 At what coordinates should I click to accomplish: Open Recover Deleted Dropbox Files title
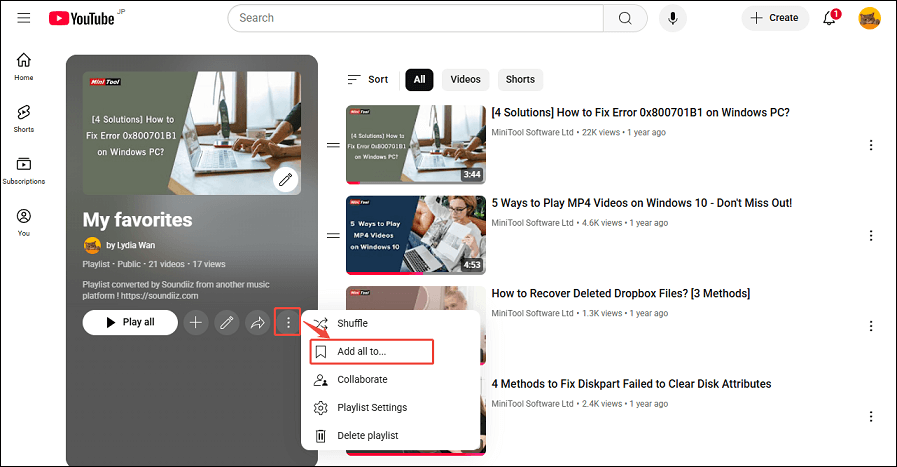tap(621, 294)
